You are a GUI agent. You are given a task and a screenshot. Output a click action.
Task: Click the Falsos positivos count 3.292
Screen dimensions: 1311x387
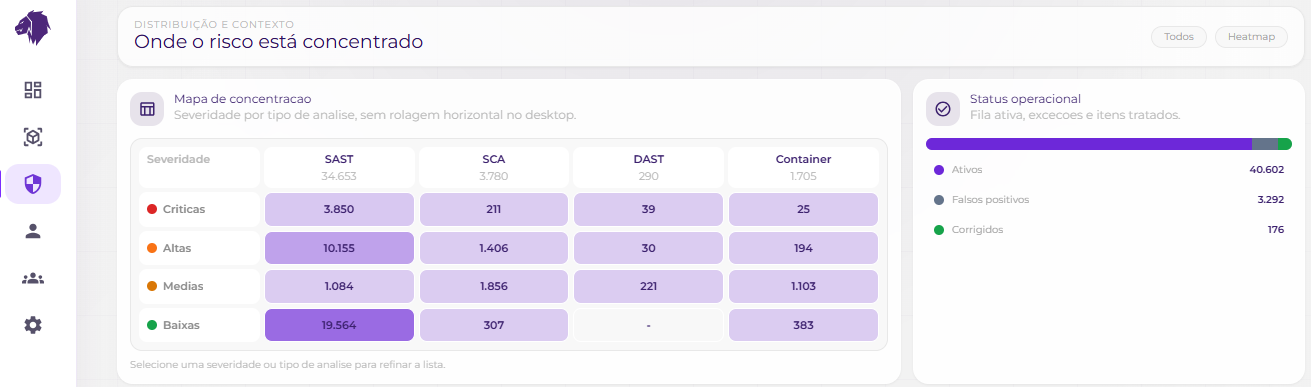pos(1270,199)
